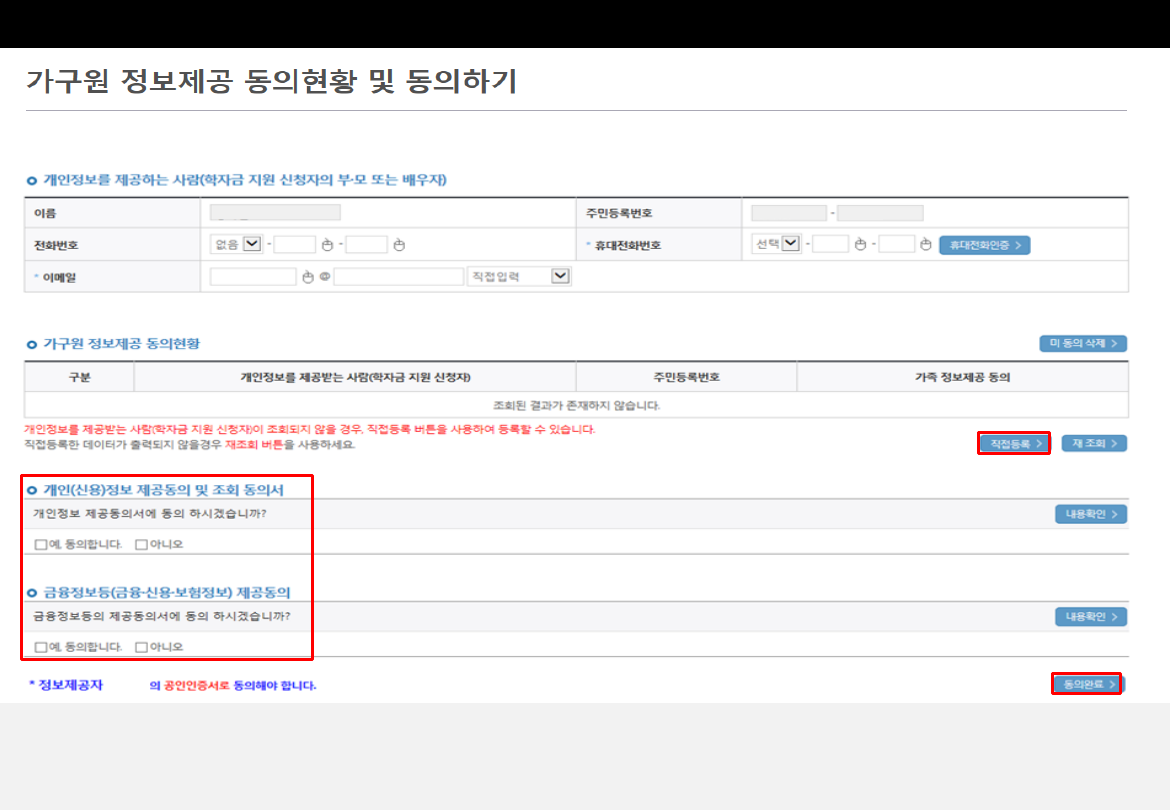
Task: Open 내용확인 for 개인(신용)정보 제공동의
Action: click(1090, 514)
